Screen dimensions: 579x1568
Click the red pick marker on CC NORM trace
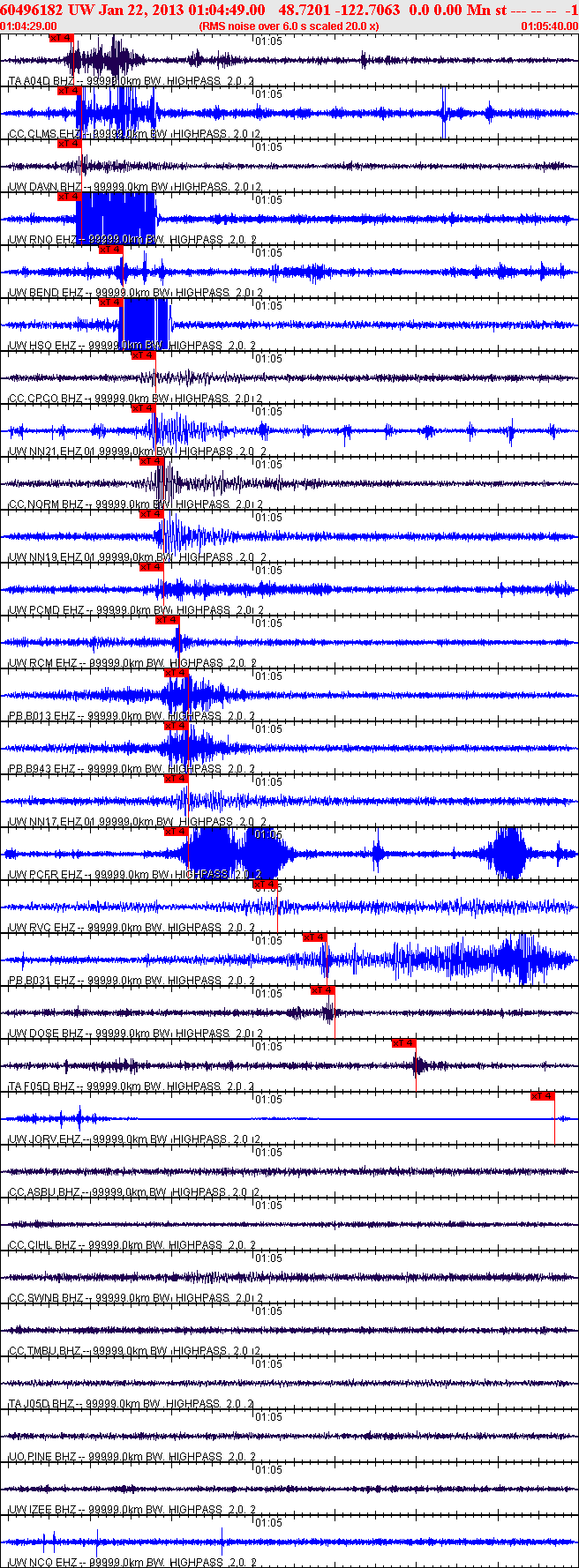(x=151, y=461)
